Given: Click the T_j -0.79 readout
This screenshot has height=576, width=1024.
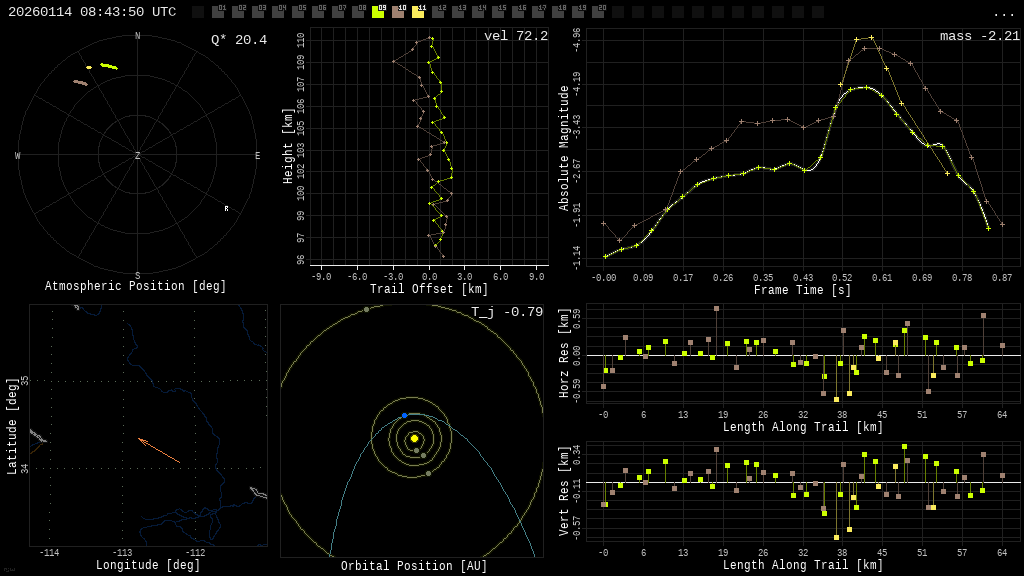Looking at the screenshot, I should point(507,312).
